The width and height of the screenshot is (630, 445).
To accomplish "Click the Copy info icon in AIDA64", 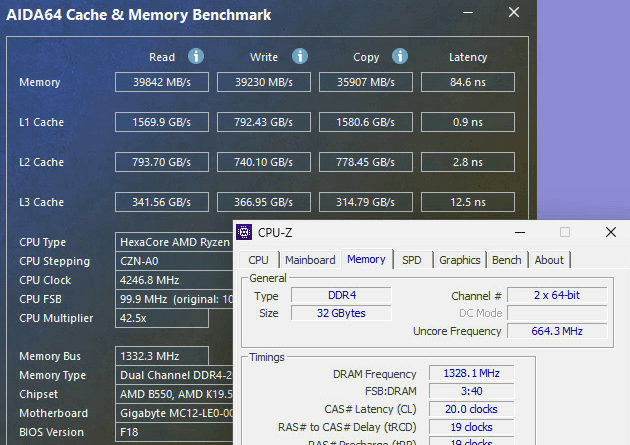I will pyautogui.click(x=400, y=56).
